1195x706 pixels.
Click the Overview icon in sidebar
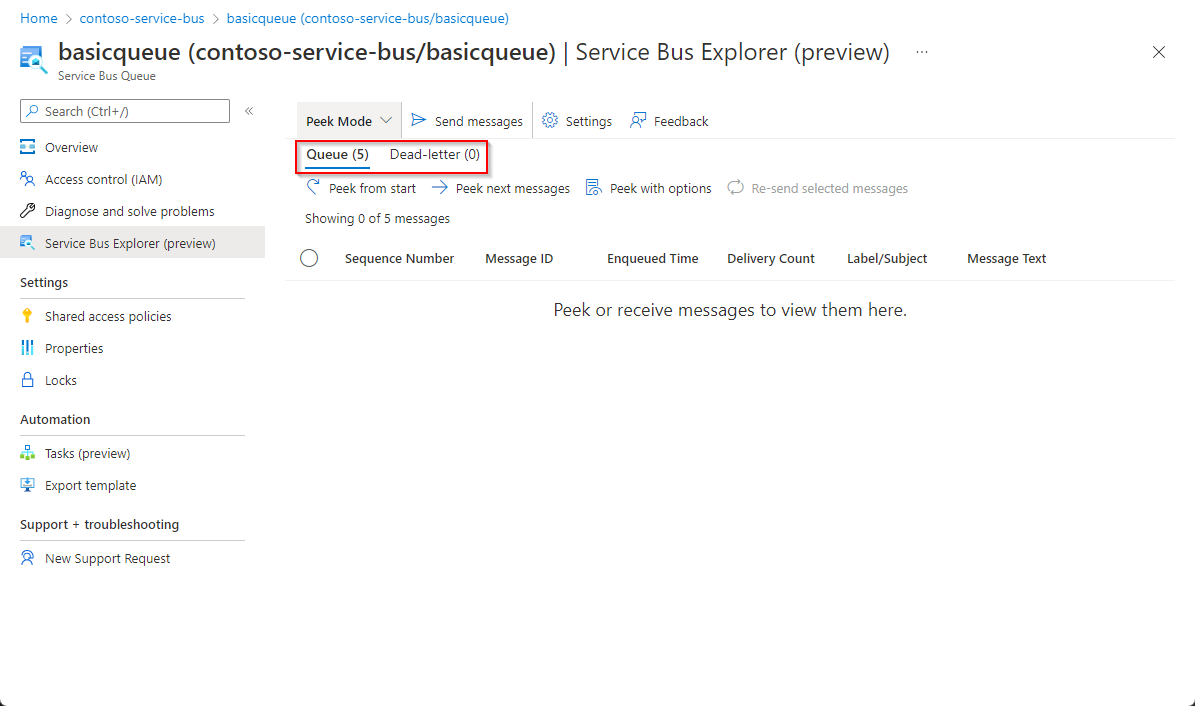pyautogui.click(x=27, y=146)
